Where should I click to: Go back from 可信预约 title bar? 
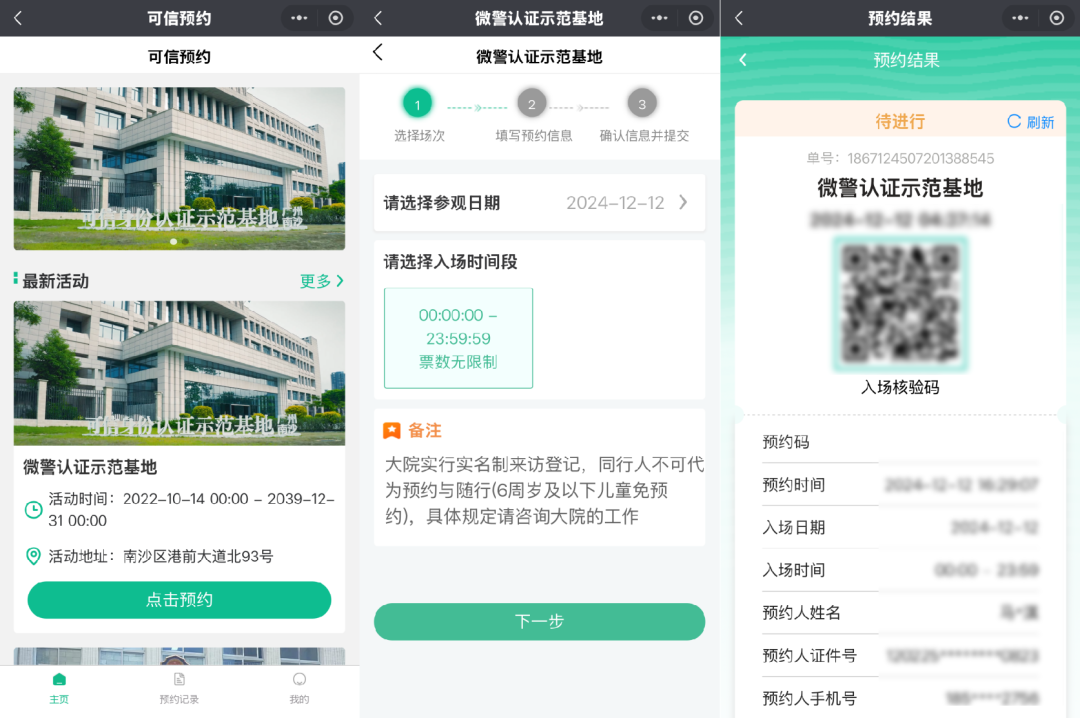[18, 18]
